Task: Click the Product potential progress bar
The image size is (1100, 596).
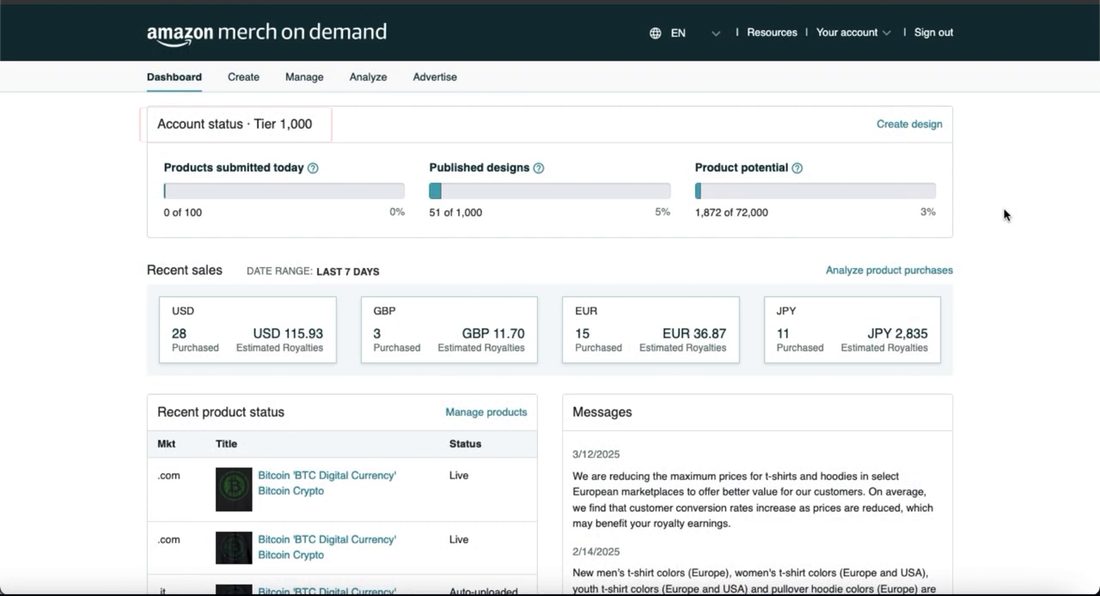Action: (x=815, y=191)
